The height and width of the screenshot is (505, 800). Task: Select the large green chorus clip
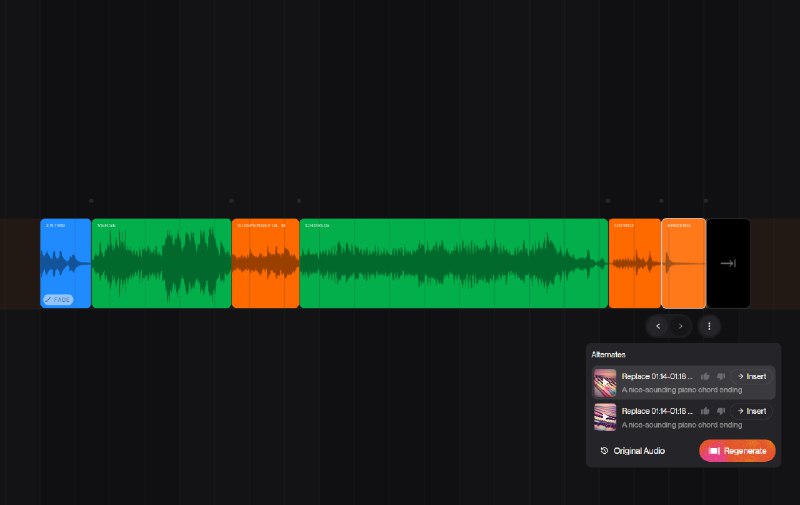coord(454,263)
